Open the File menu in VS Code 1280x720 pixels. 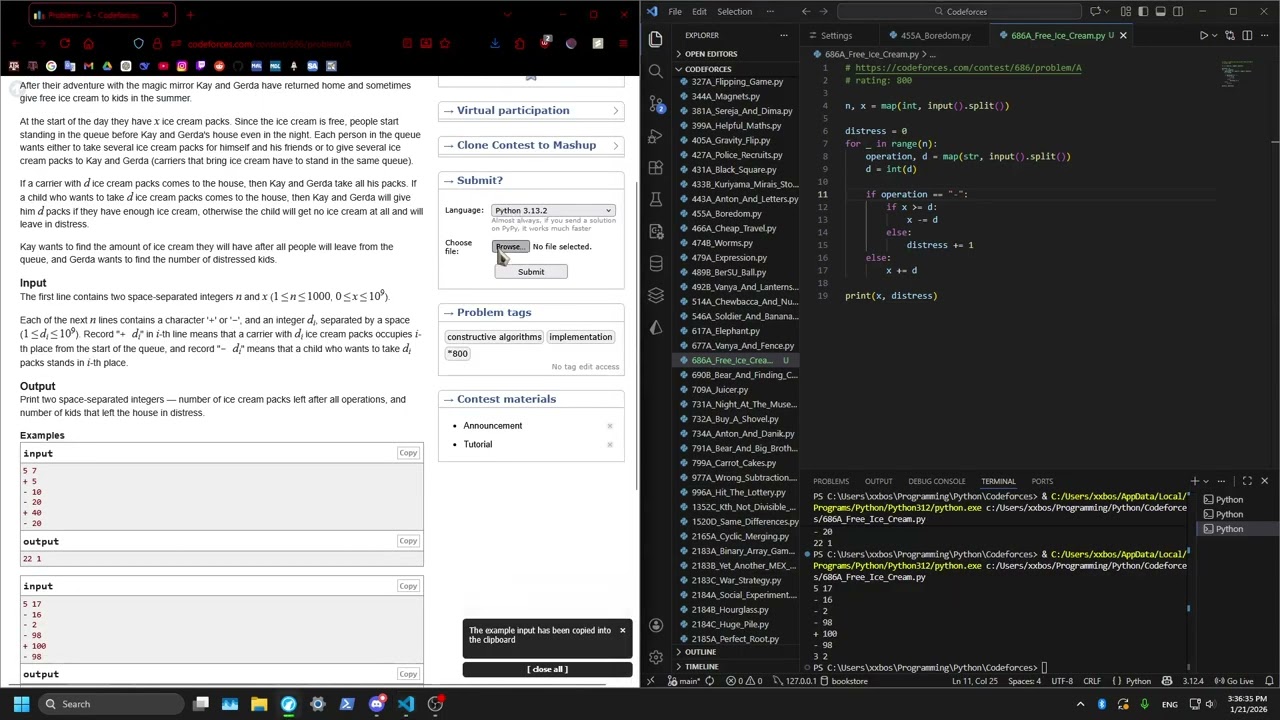[675, 12]
